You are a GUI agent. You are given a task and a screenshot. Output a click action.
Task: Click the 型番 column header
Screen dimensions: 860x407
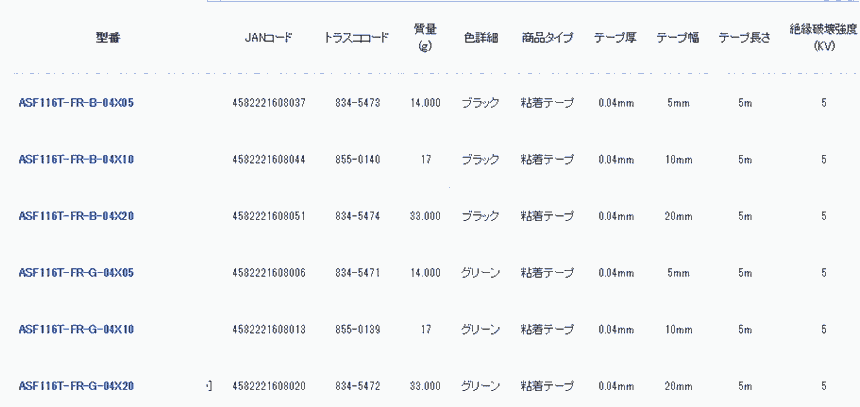111,38
